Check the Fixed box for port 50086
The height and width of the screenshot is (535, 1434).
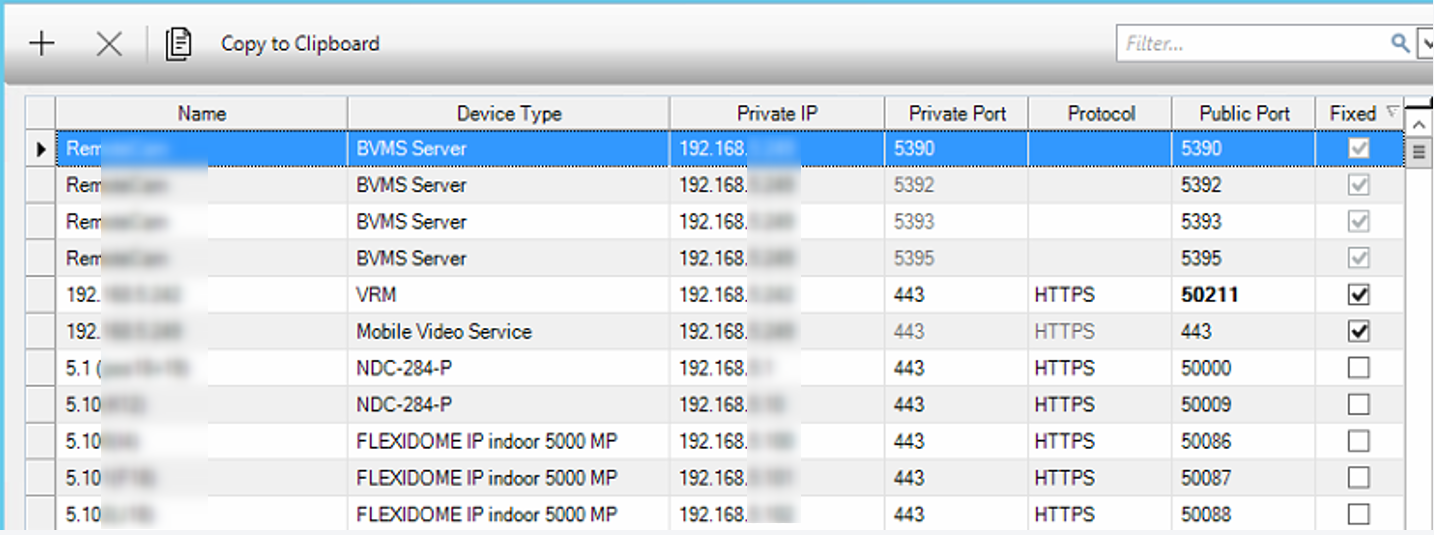[x=1358, y=441]
